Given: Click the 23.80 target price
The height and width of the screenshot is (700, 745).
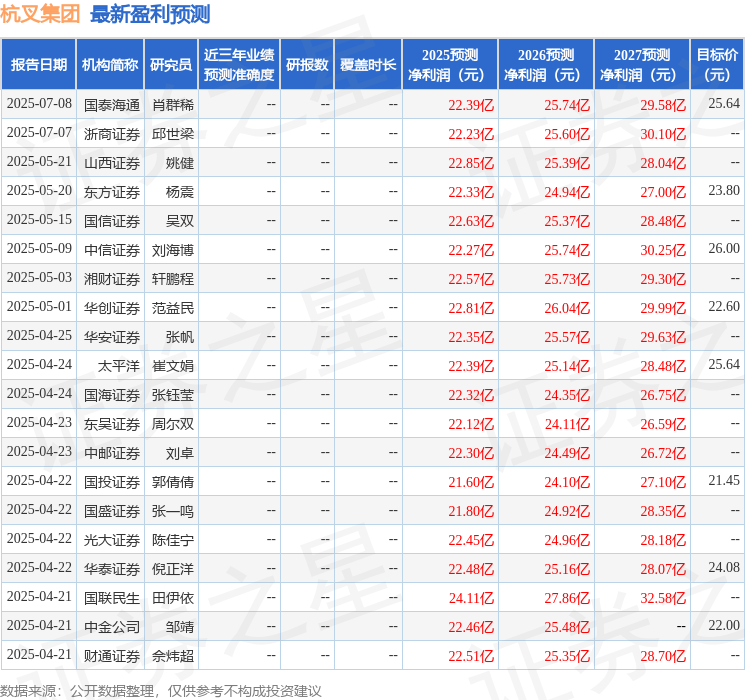Looking at the screenshot, I should click(x=724, y=191).
